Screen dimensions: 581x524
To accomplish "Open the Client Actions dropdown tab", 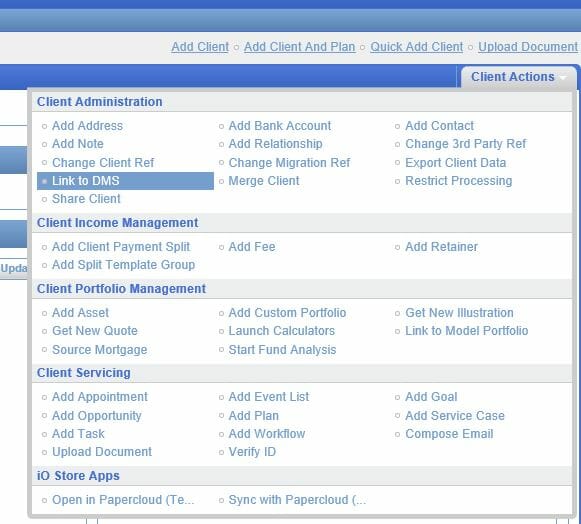I will (518, 77).
